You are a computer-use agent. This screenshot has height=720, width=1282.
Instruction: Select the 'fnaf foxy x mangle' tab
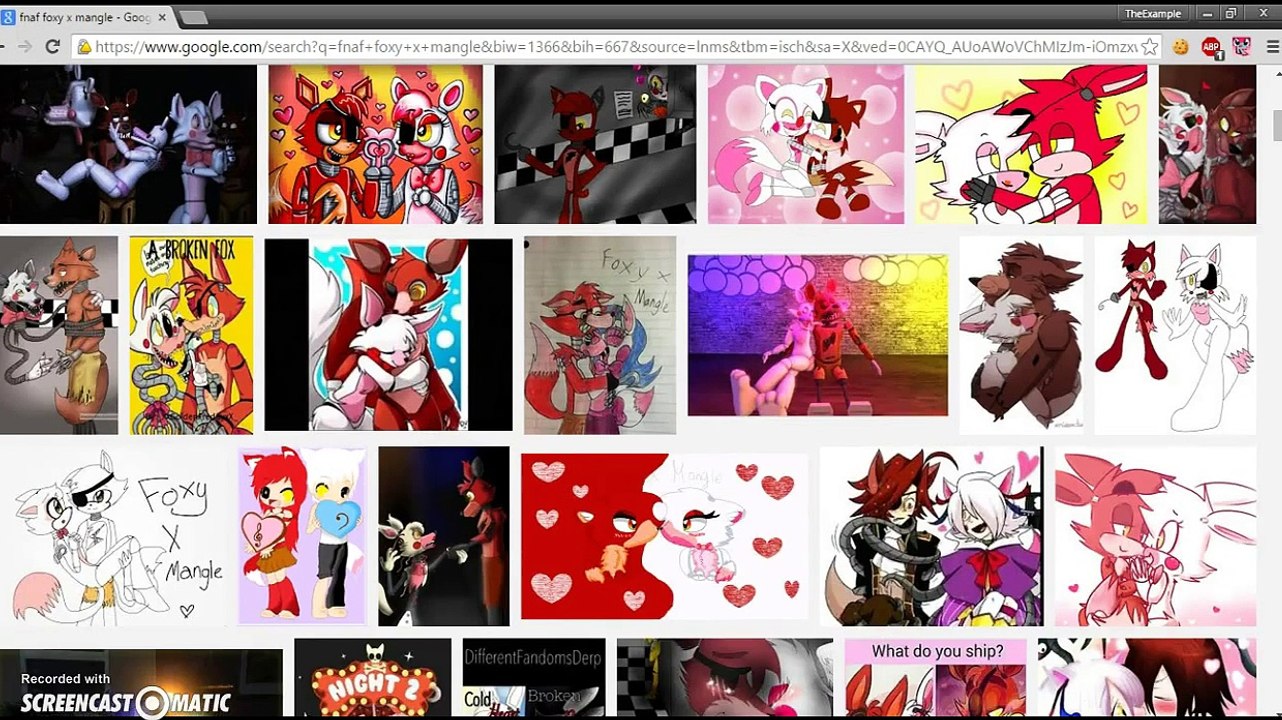click(82, 17)
